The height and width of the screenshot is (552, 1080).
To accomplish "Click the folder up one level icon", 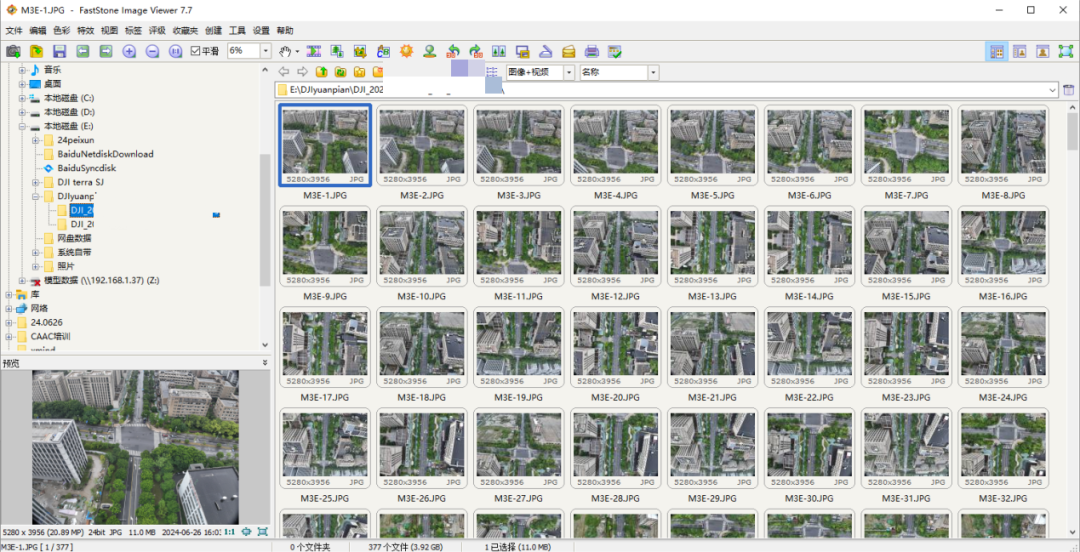I will click(322, 72).
